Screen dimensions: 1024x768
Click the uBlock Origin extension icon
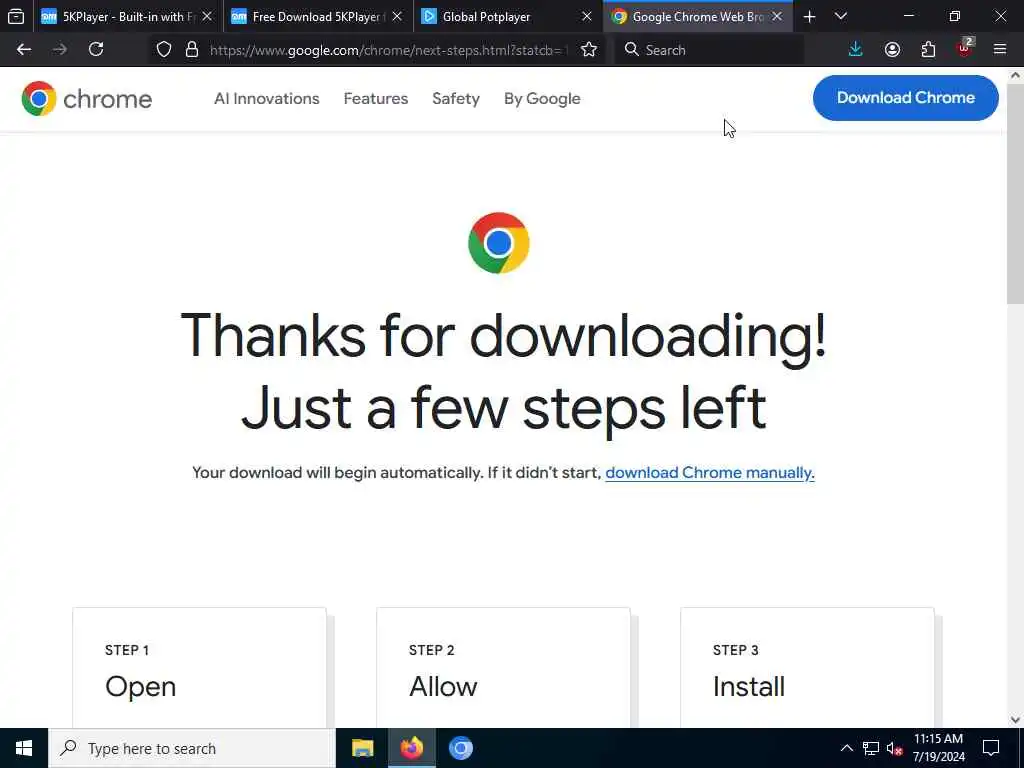(x=965, y=48)
